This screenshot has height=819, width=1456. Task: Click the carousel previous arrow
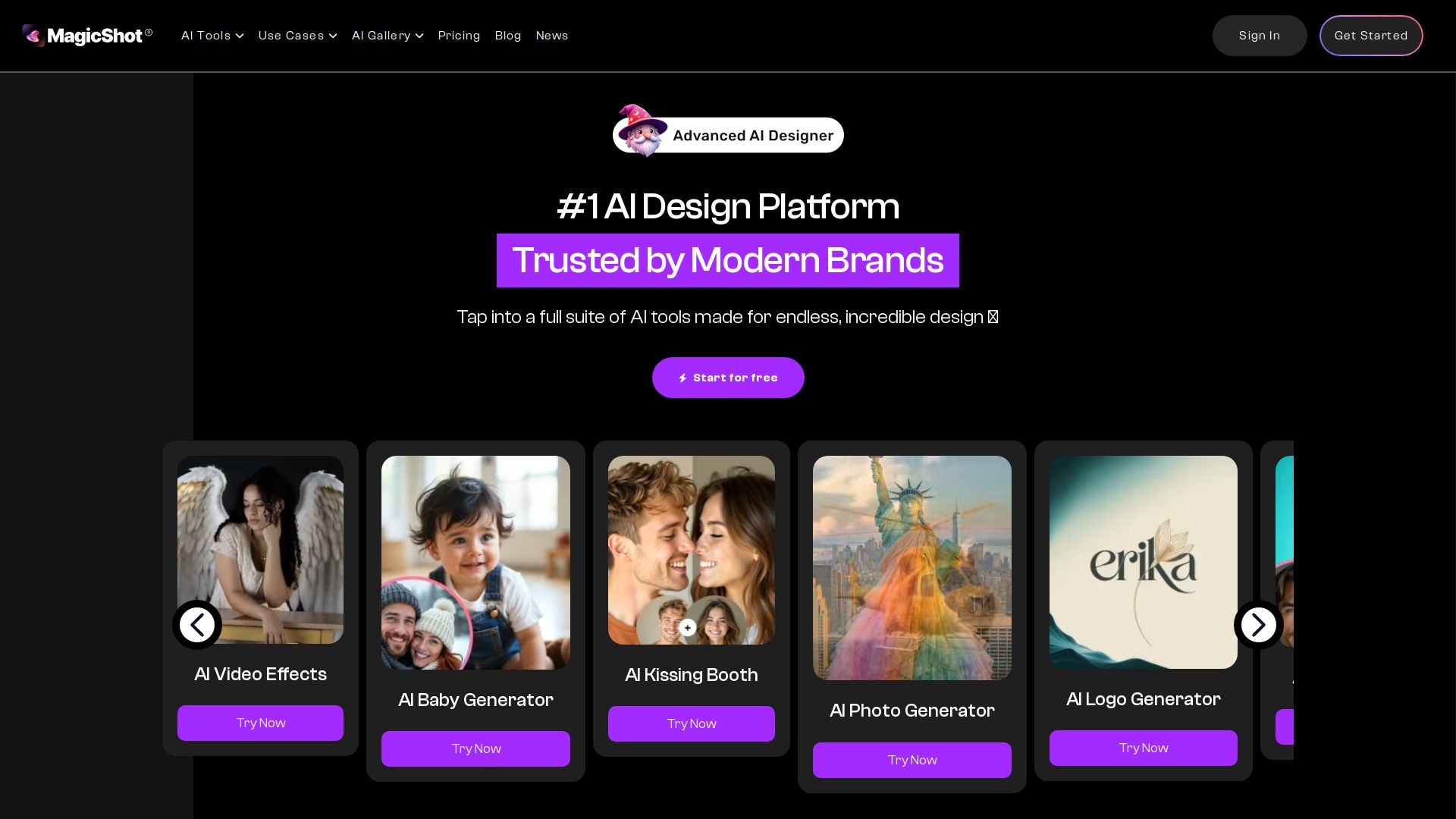pos(197,625)
